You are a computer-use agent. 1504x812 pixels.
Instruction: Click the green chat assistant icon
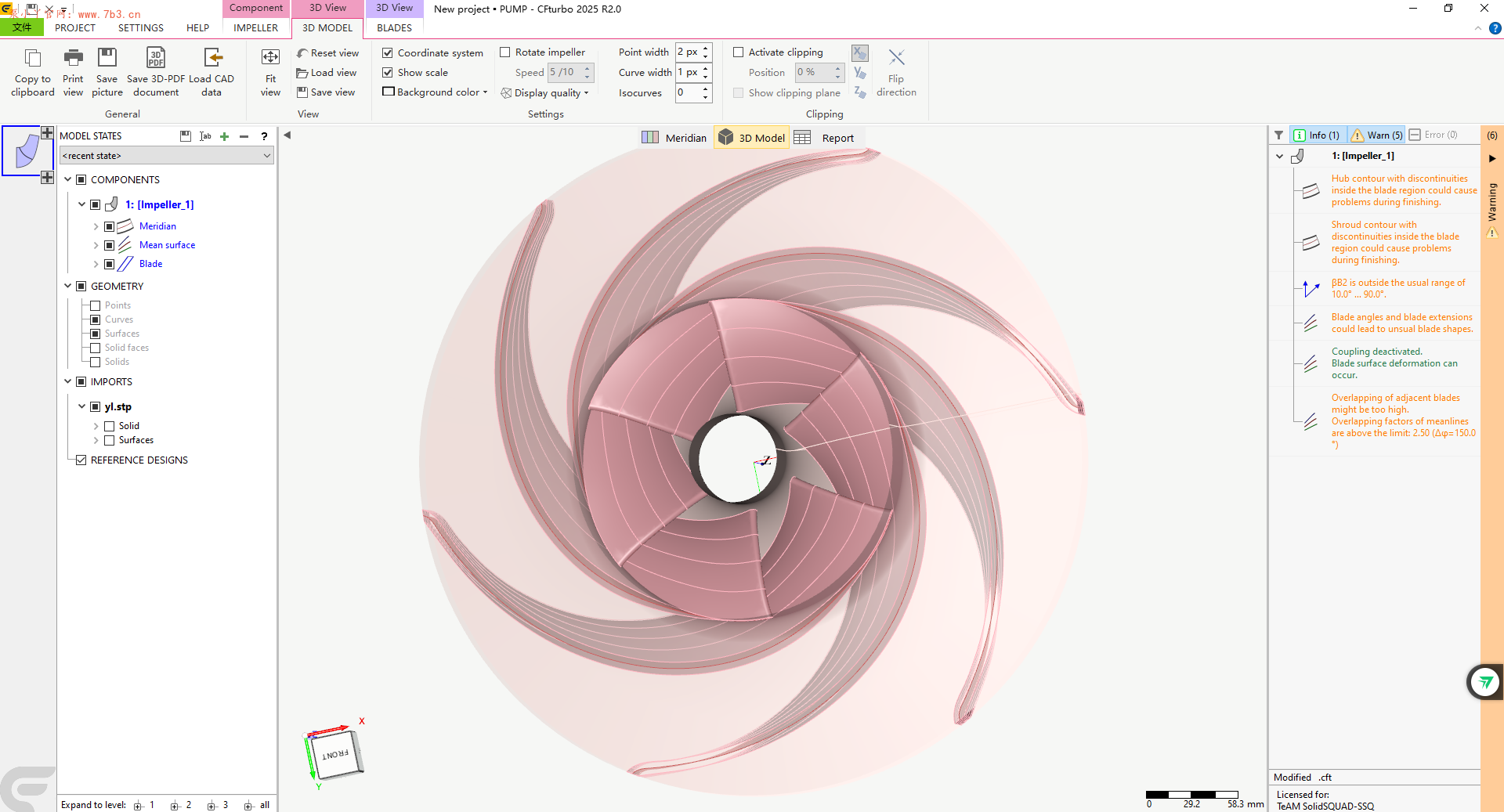click(1485, 683)
